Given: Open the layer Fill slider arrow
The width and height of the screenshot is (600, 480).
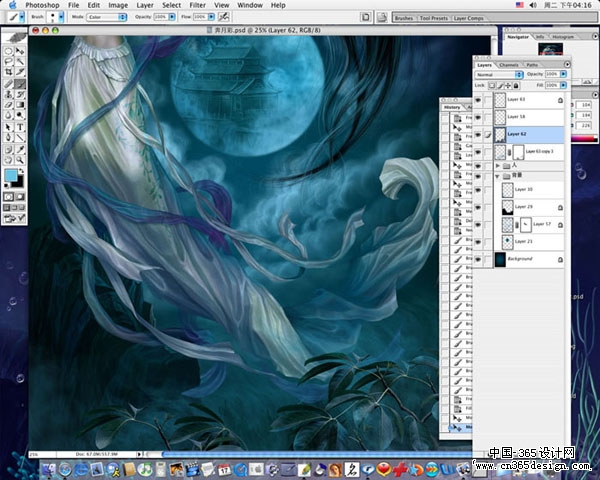Looking at the screenshot, I should [x=563, y=85].
